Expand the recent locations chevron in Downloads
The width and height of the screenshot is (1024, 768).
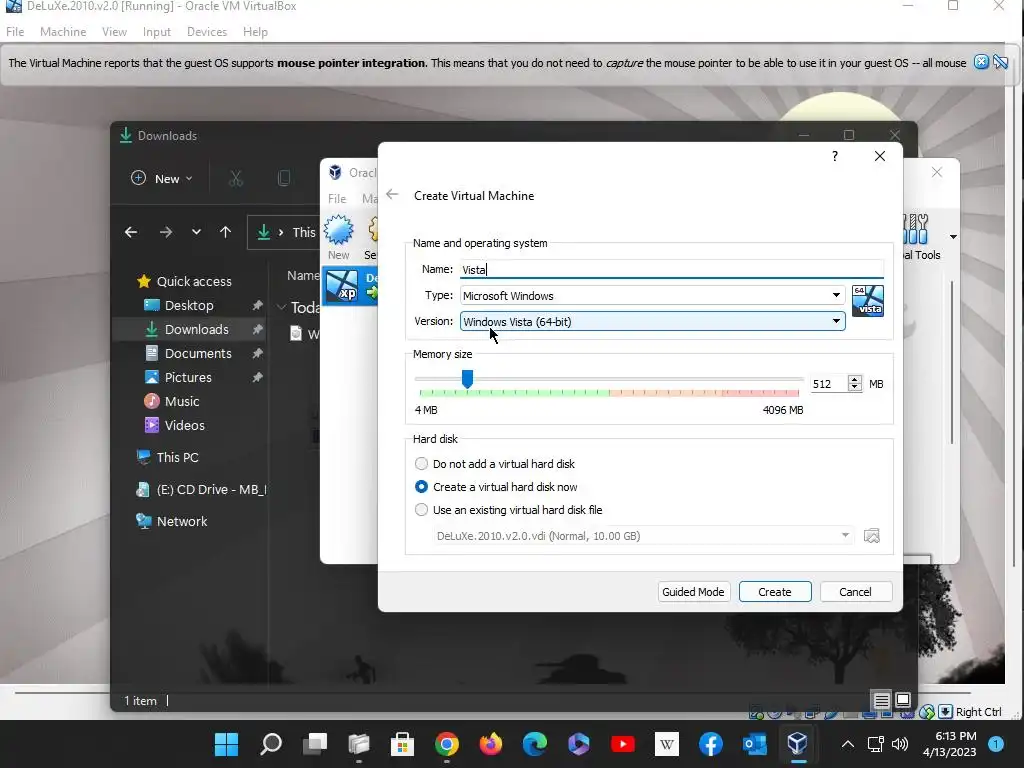(x=196, y=232)
